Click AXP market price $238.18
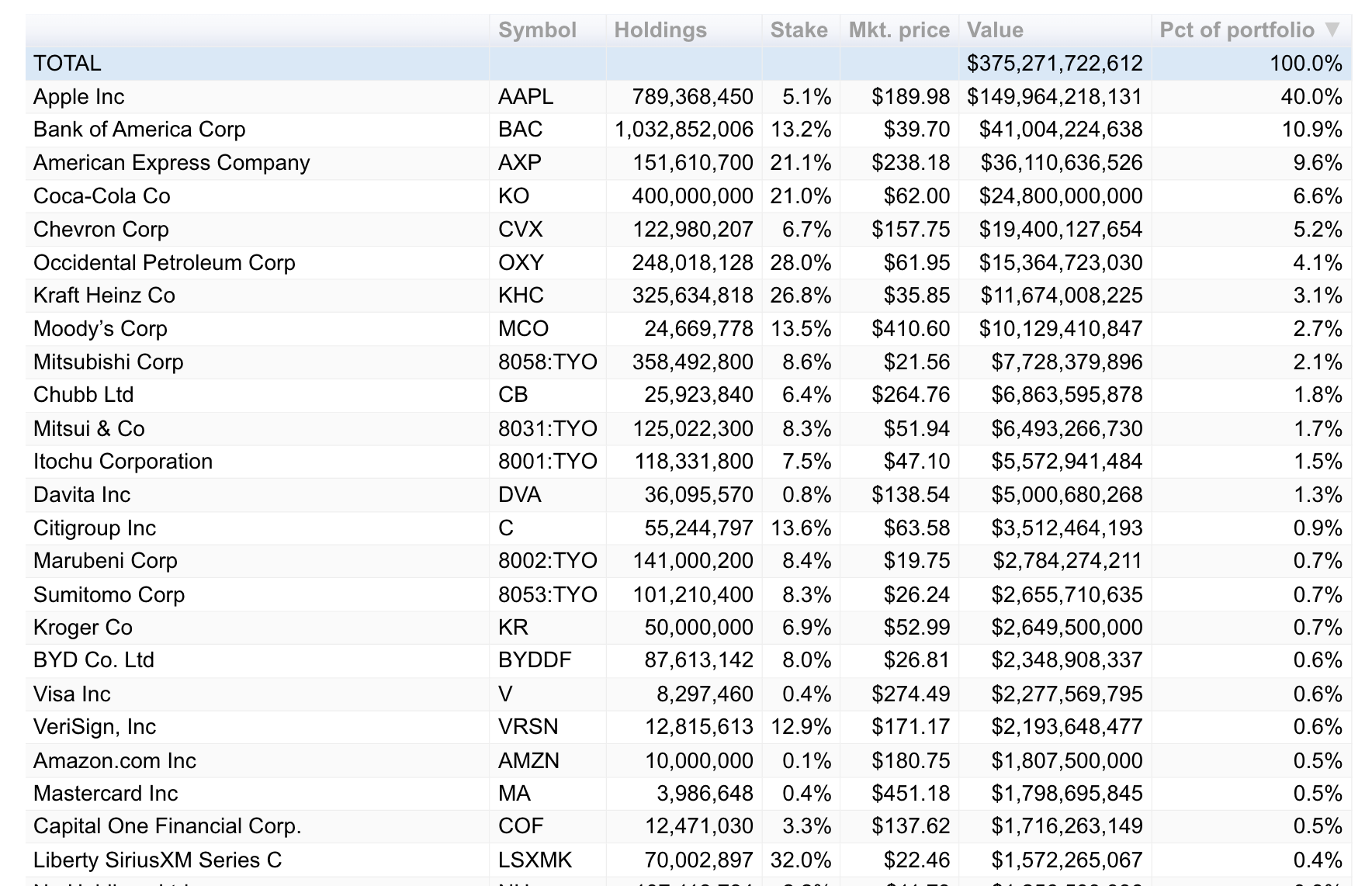 (x=910, y=163)
